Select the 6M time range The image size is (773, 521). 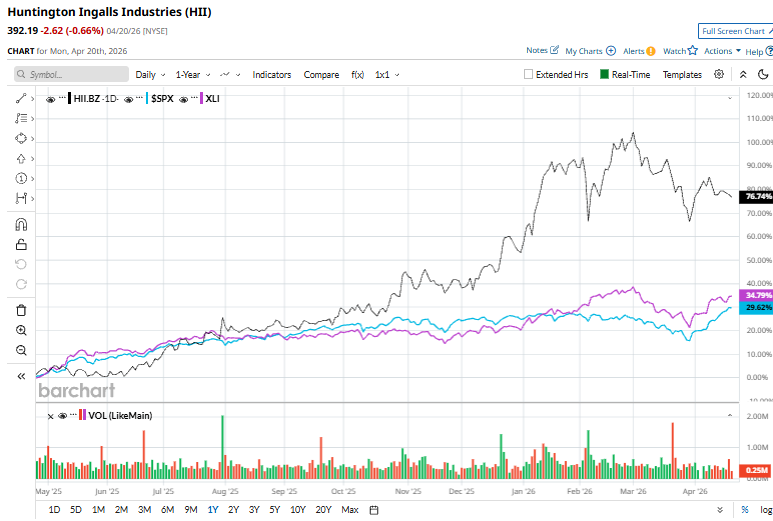(x=168, y=510)
